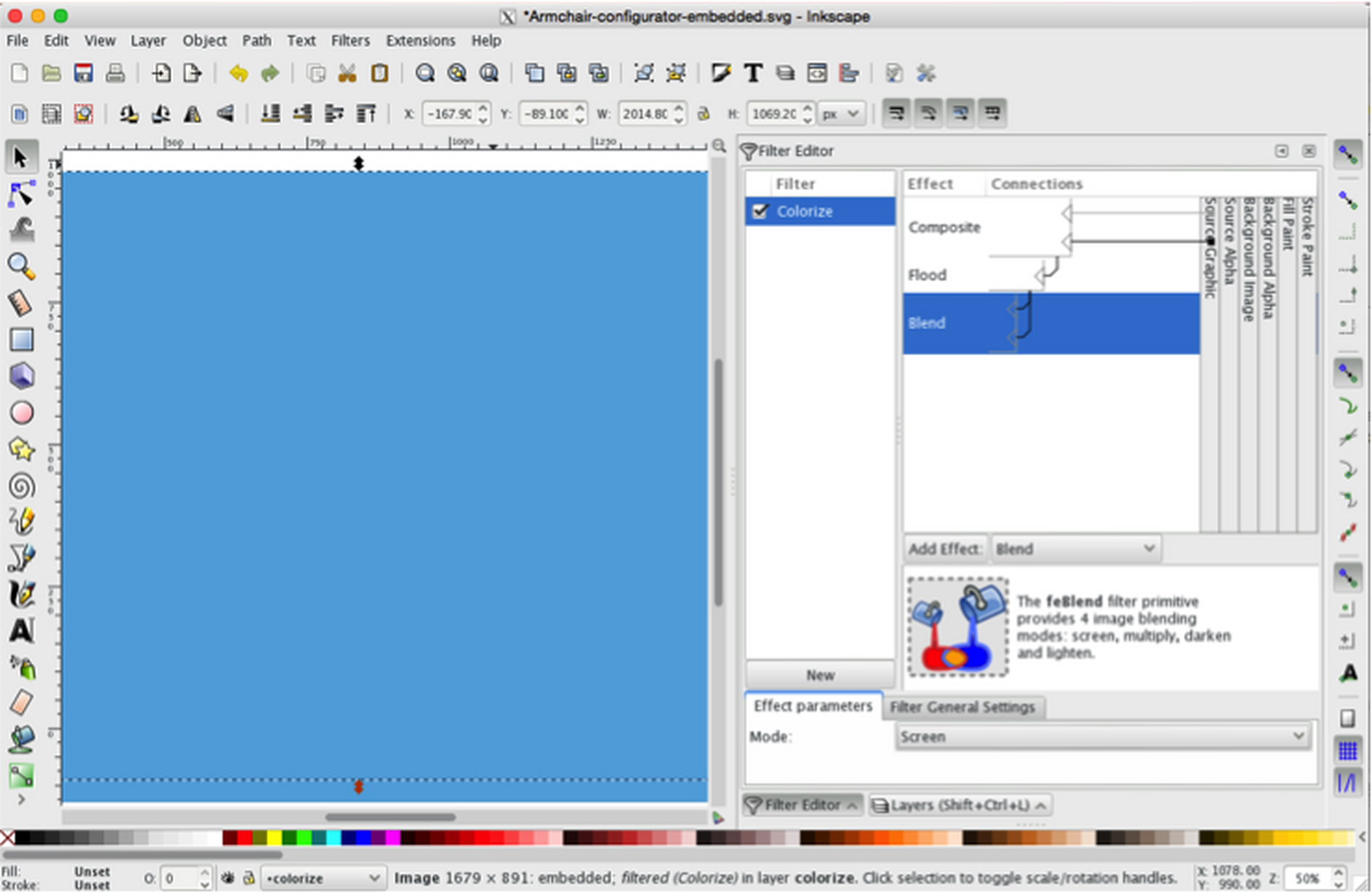This screenshot has height=893, width=1372.
Task: Pick the Ellipse circle tool
Action: coord(21,413)
